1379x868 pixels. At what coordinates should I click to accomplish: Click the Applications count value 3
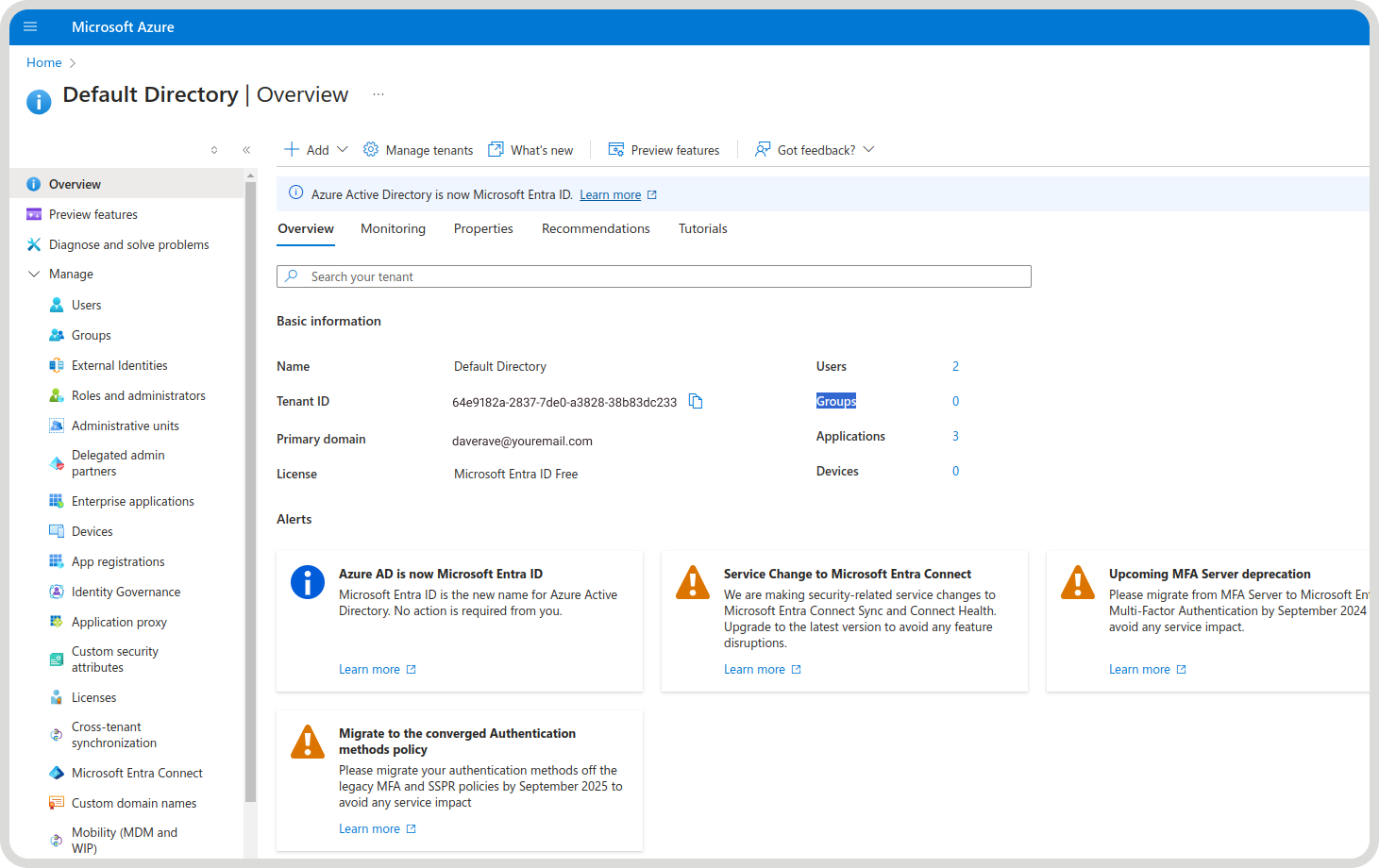[x=955, y=436]
